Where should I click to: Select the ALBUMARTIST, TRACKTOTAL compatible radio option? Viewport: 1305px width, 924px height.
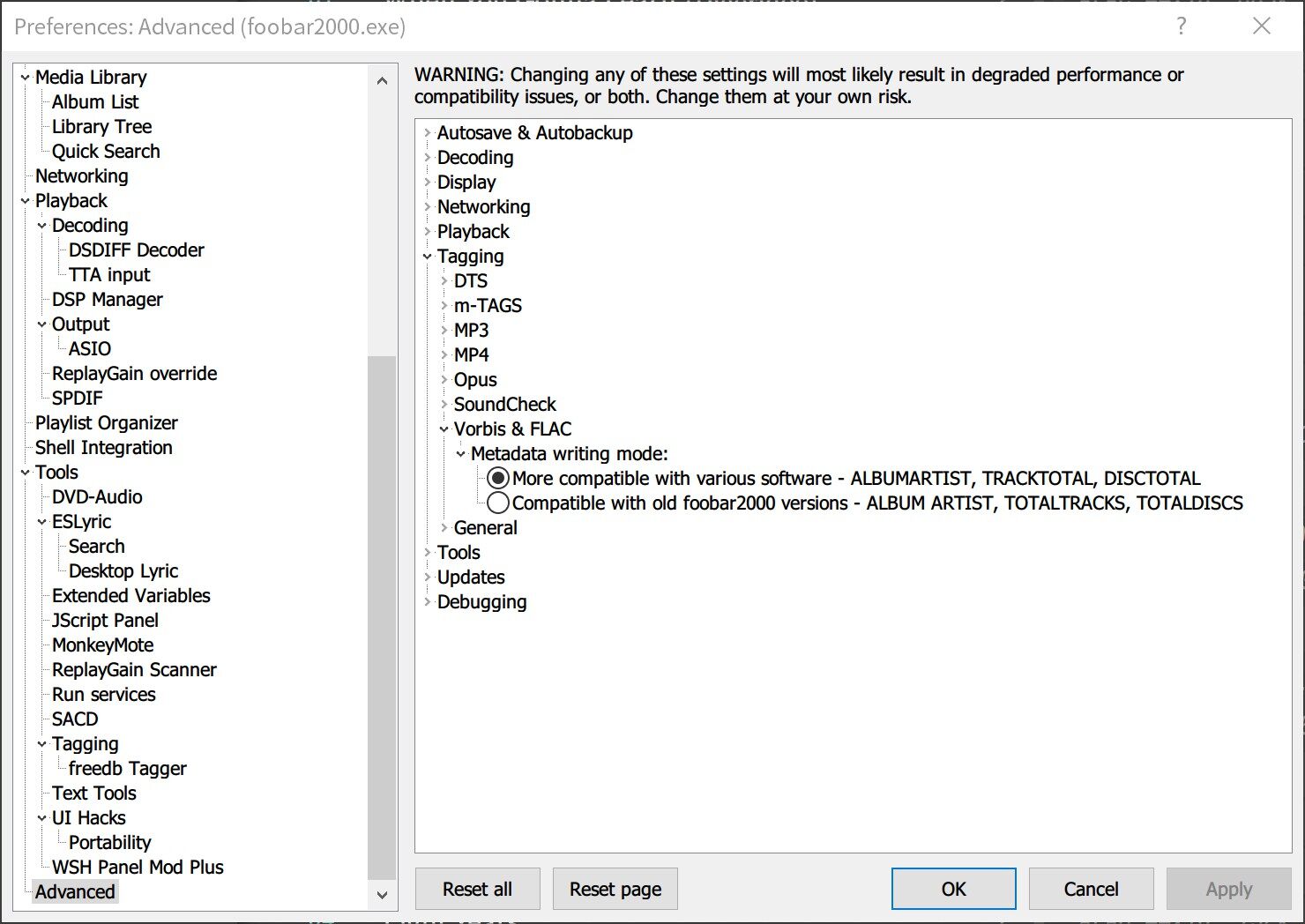coord(498,478)
